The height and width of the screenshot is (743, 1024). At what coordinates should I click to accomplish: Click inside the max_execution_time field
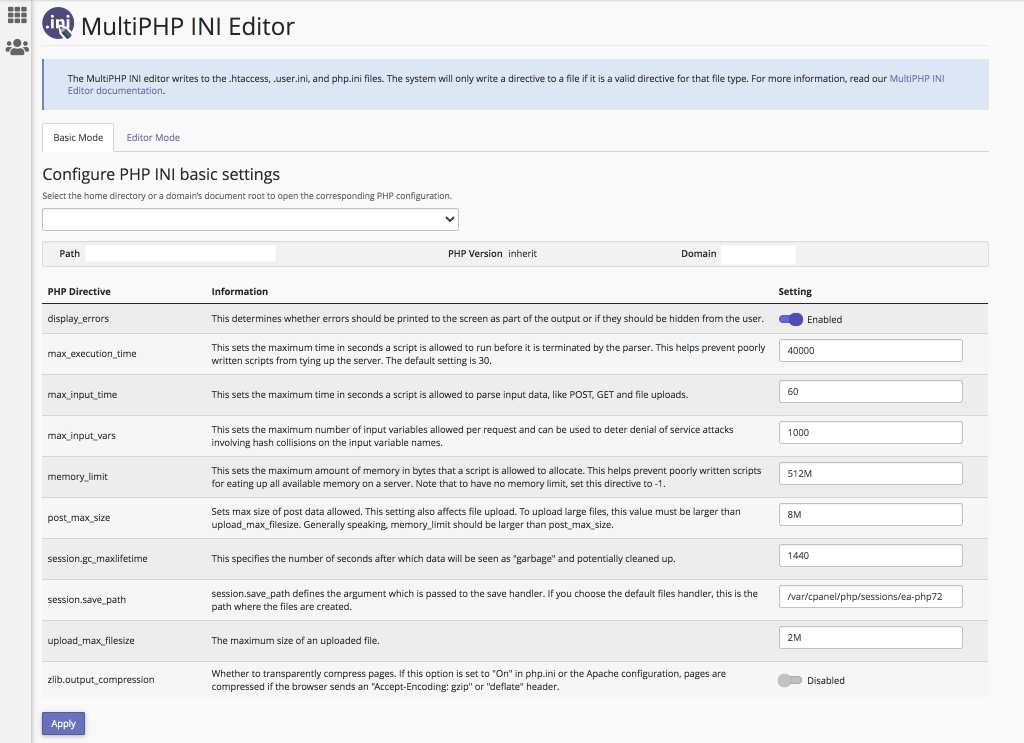coord(870,350)
